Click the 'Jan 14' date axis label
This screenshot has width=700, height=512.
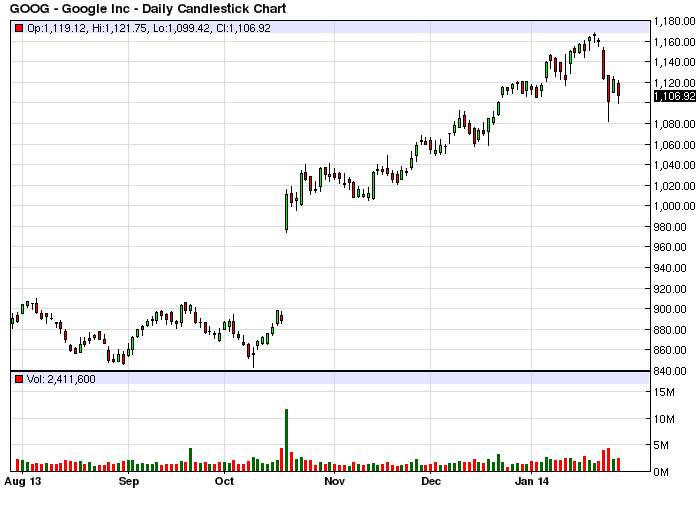(532, 482)
